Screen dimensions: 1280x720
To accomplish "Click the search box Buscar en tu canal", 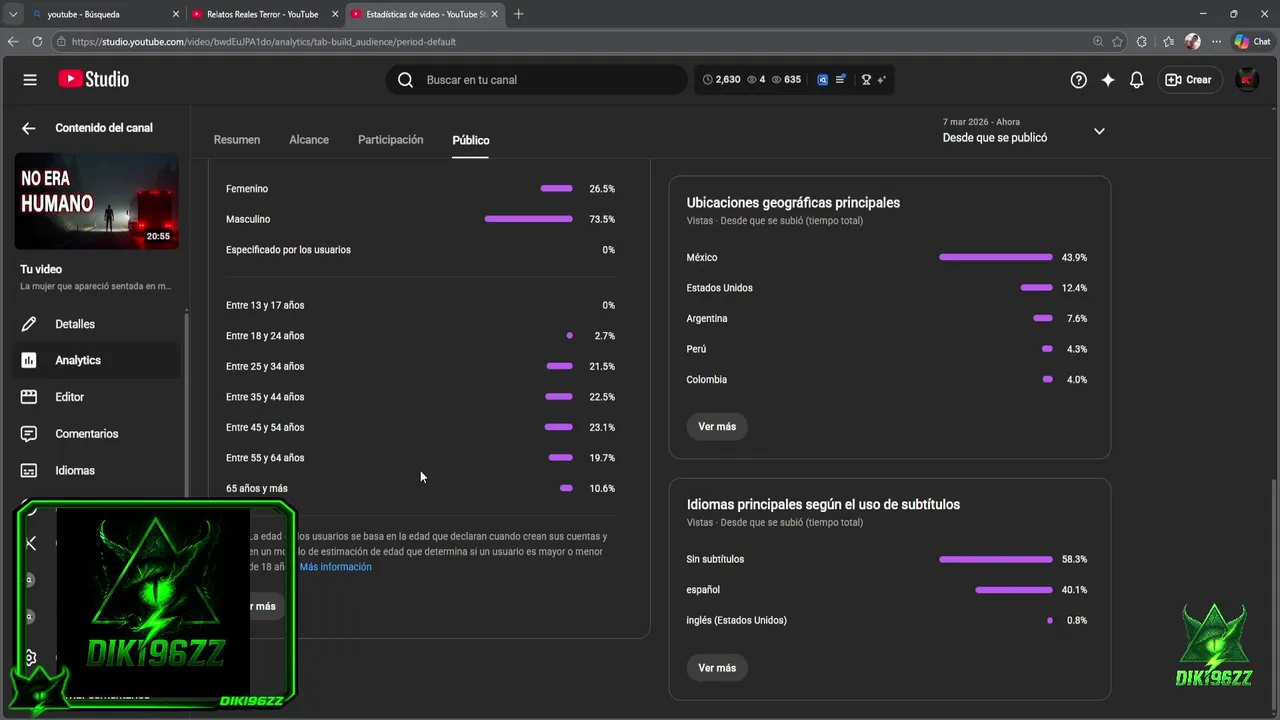I will (x=537, y=80).
